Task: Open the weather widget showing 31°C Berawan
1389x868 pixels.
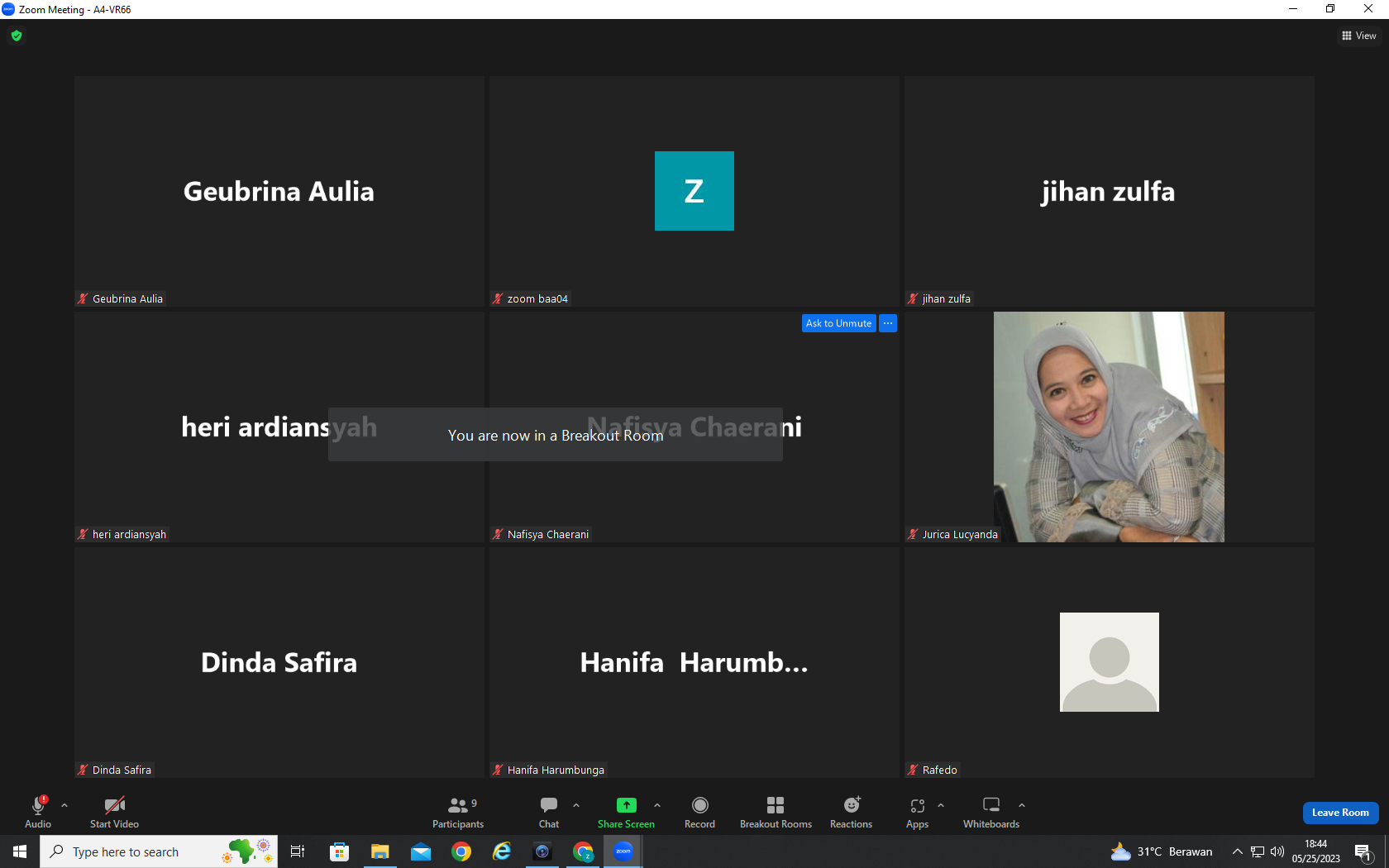Action: (1161, 851)
